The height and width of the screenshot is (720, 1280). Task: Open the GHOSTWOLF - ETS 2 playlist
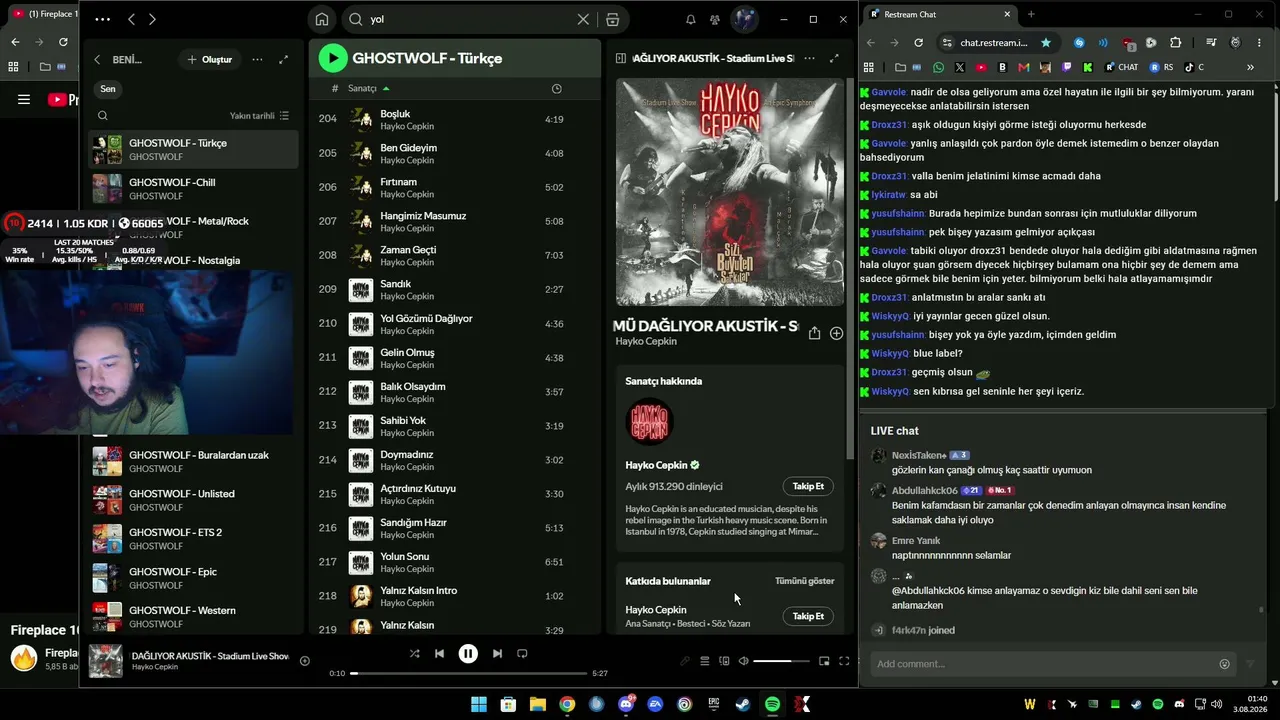pyautogui.click(x=194, y=539)
